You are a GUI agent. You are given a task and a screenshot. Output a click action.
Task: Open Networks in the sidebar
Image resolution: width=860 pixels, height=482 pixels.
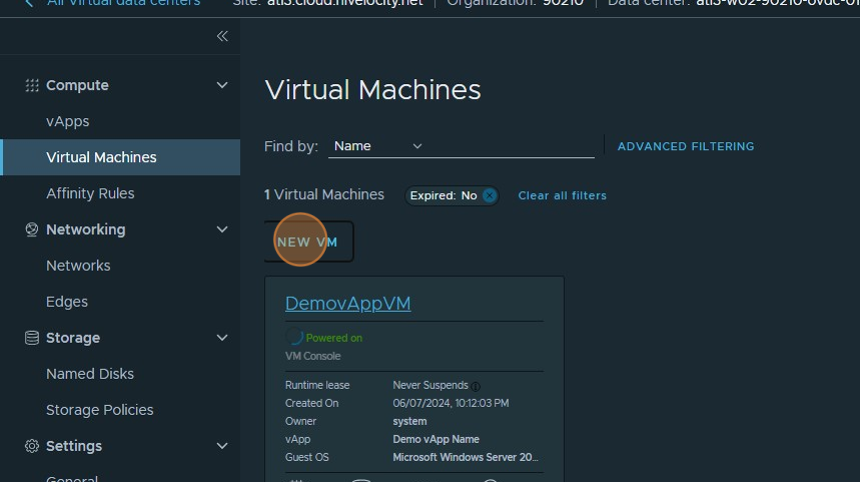(x=78, y=266)
